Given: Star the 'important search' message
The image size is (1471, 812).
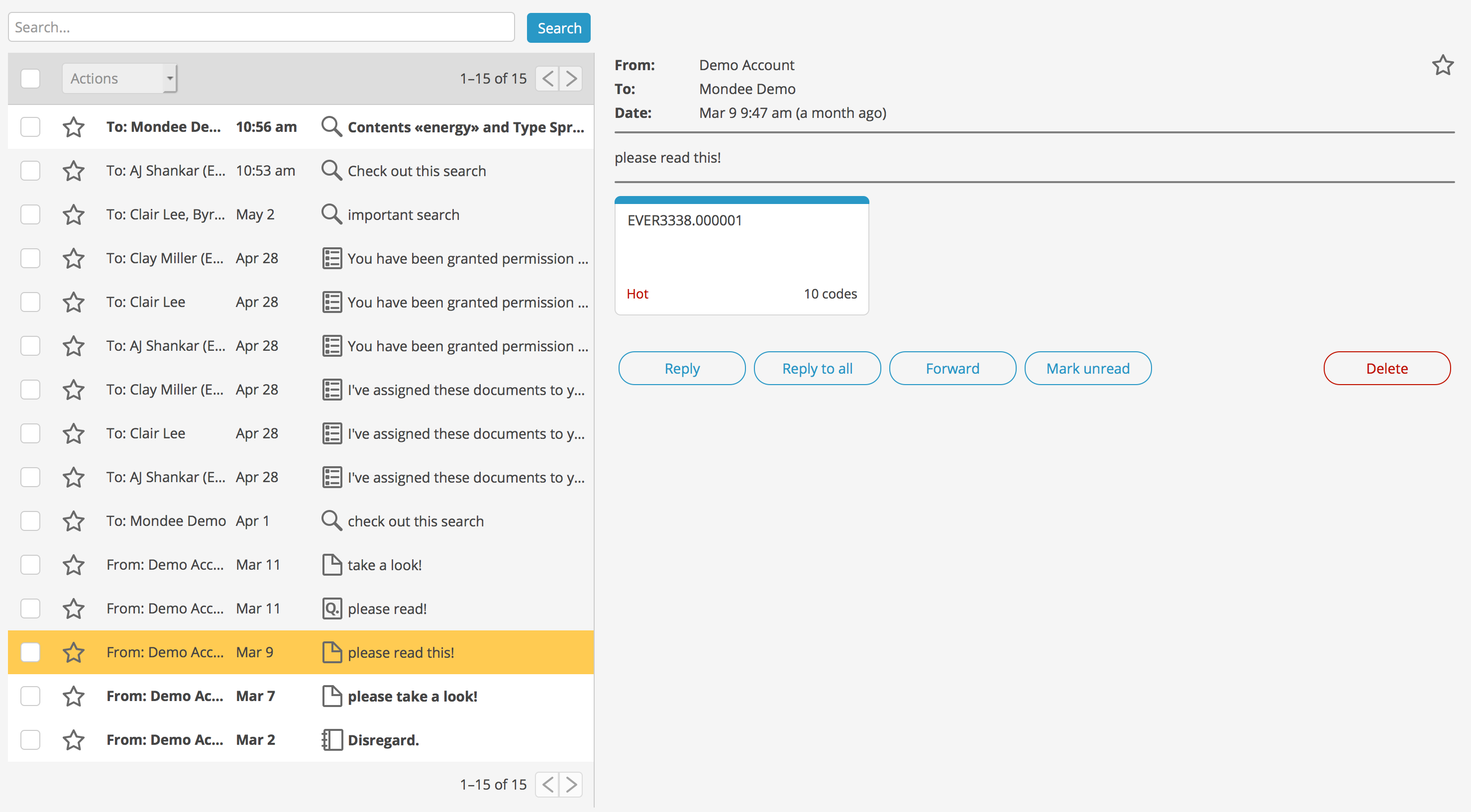Looking at the screenshot, I should tap(74, 215).
